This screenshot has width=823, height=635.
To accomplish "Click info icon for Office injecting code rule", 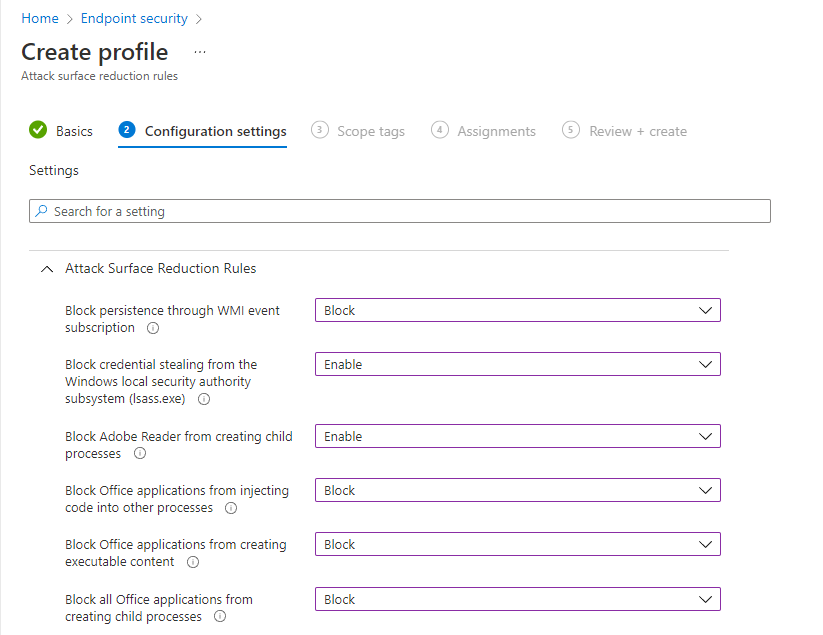I will pos(231,508).
